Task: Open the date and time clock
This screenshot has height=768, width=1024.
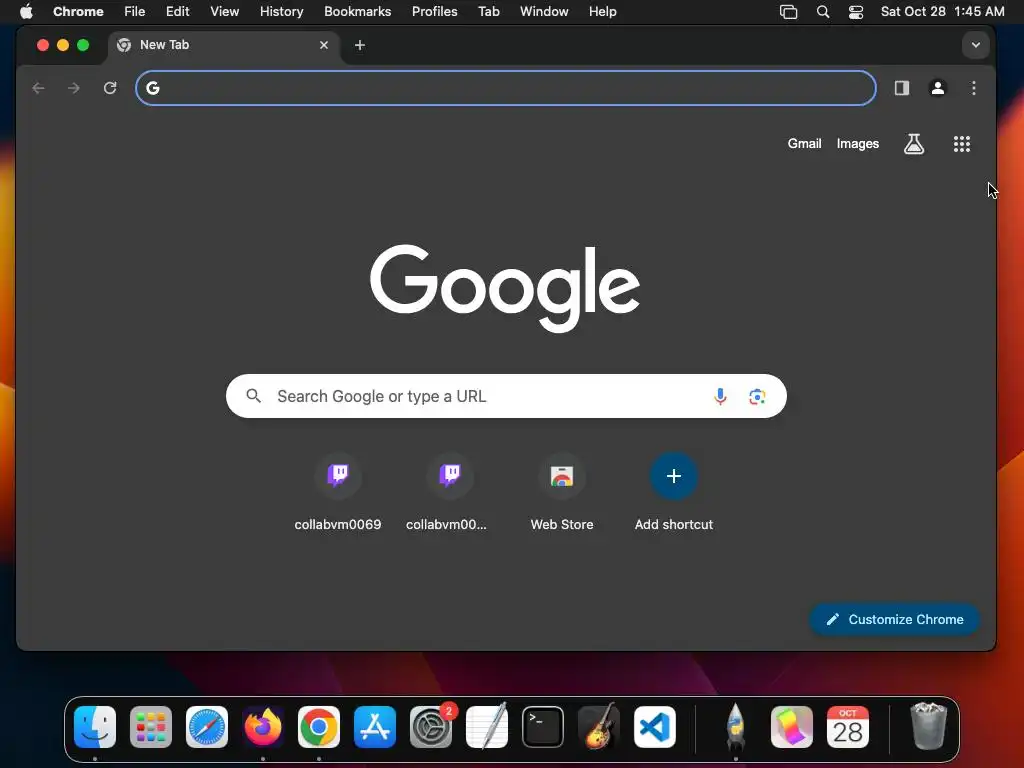Action: click(x=942, y=12)
